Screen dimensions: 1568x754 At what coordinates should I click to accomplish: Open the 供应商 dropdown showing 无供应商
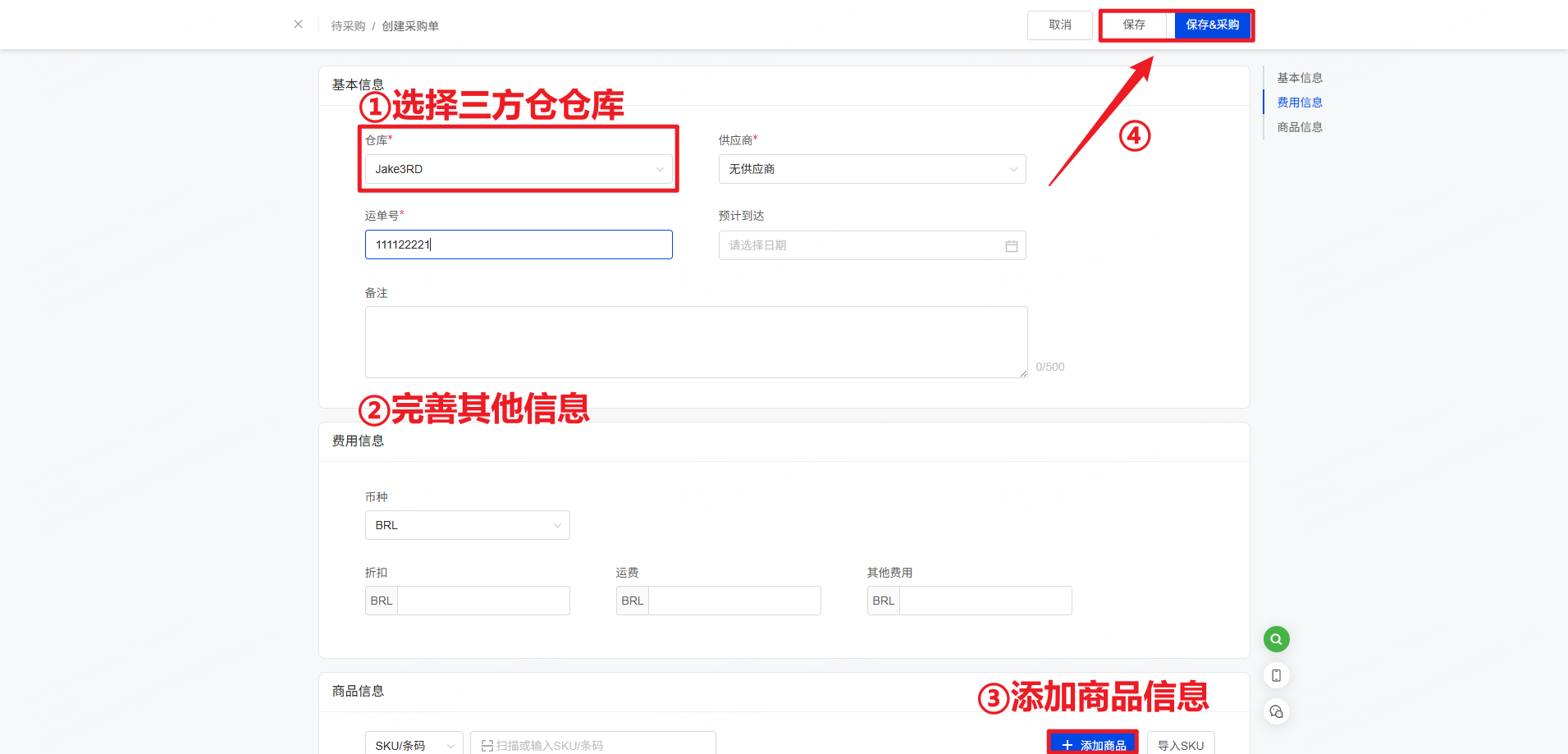click(871, 169)
